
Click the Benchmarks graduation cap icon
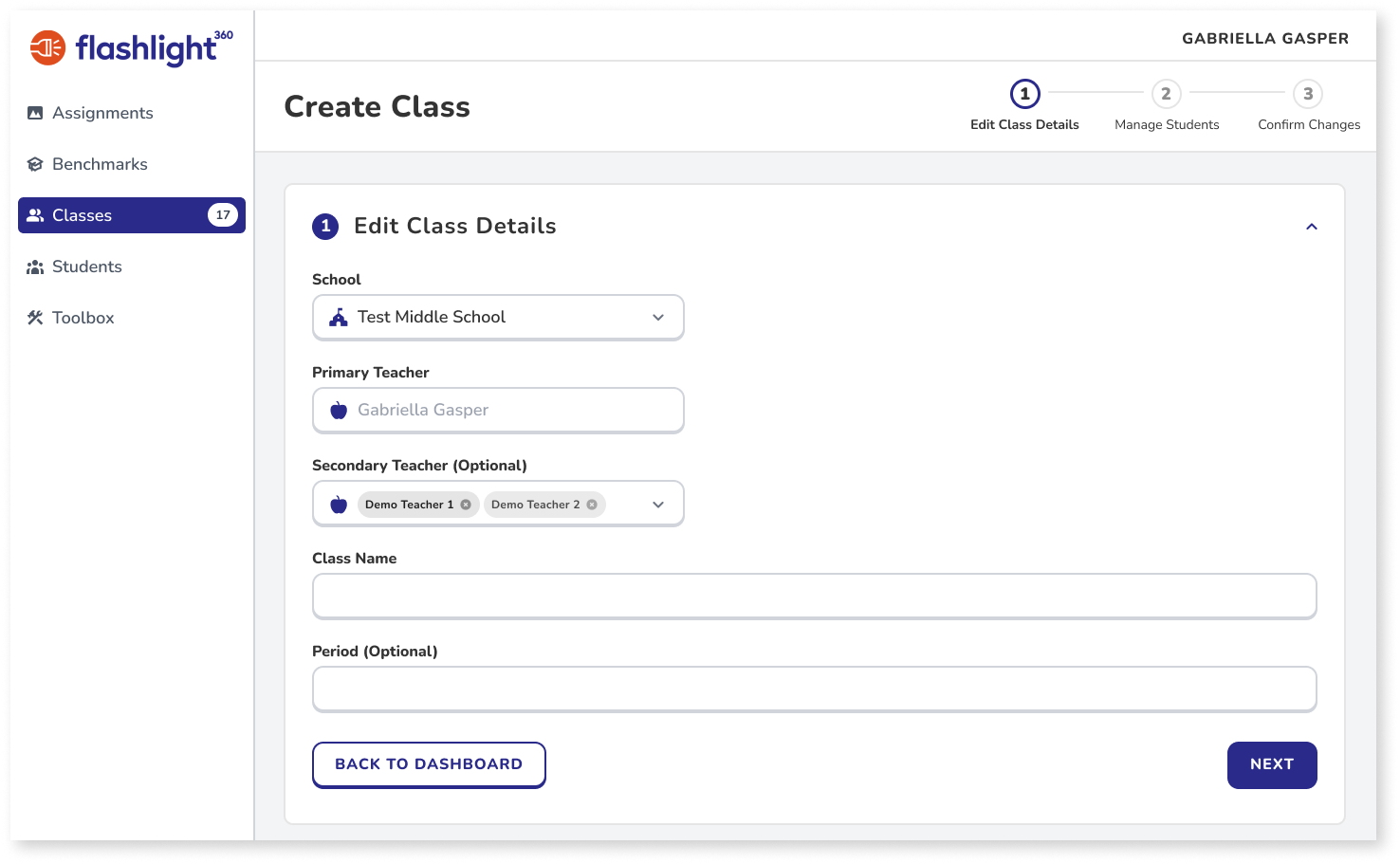(35, 164)
